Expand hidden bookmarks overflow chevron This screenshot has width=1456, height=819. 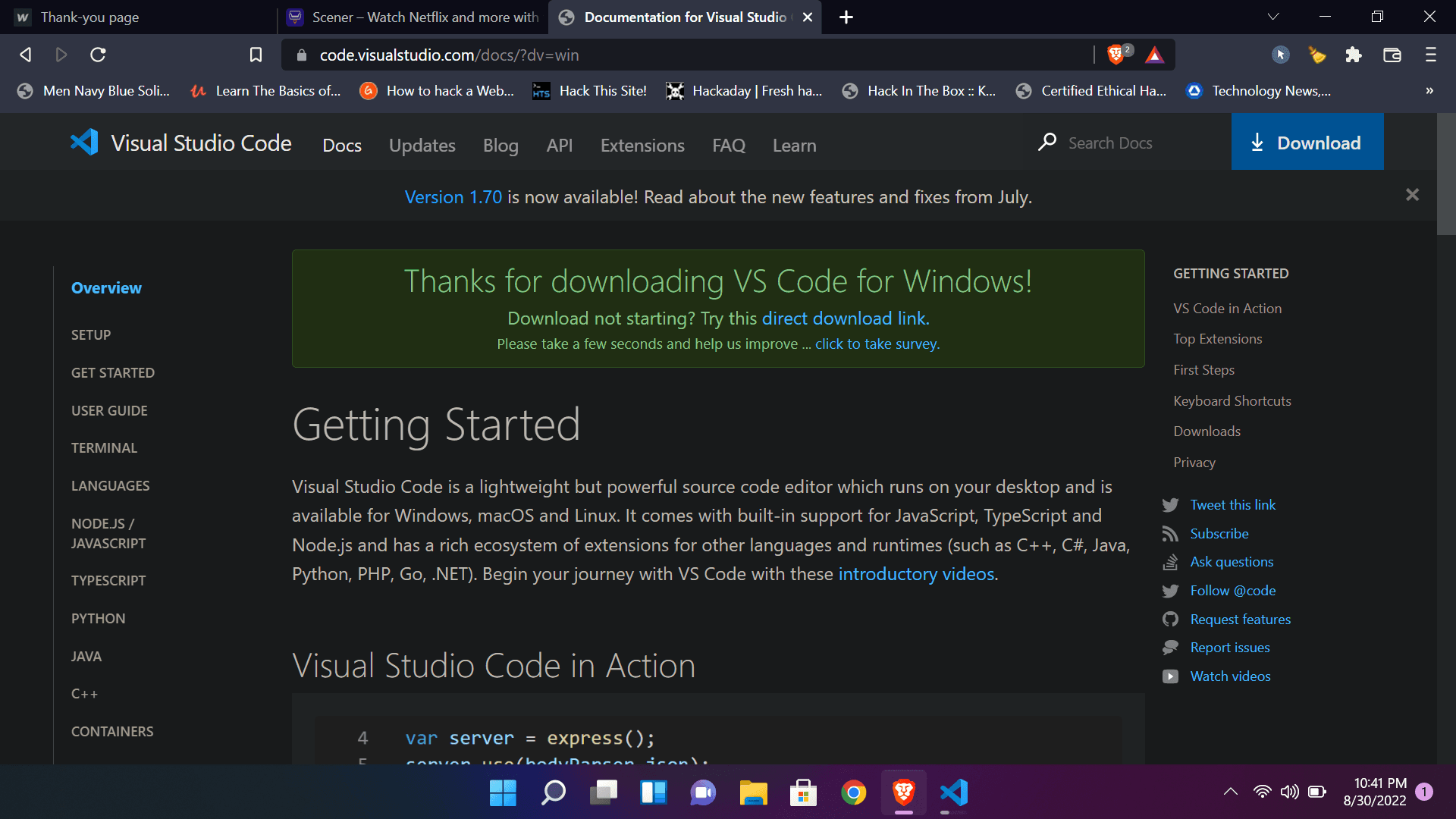coord(1429,91)
